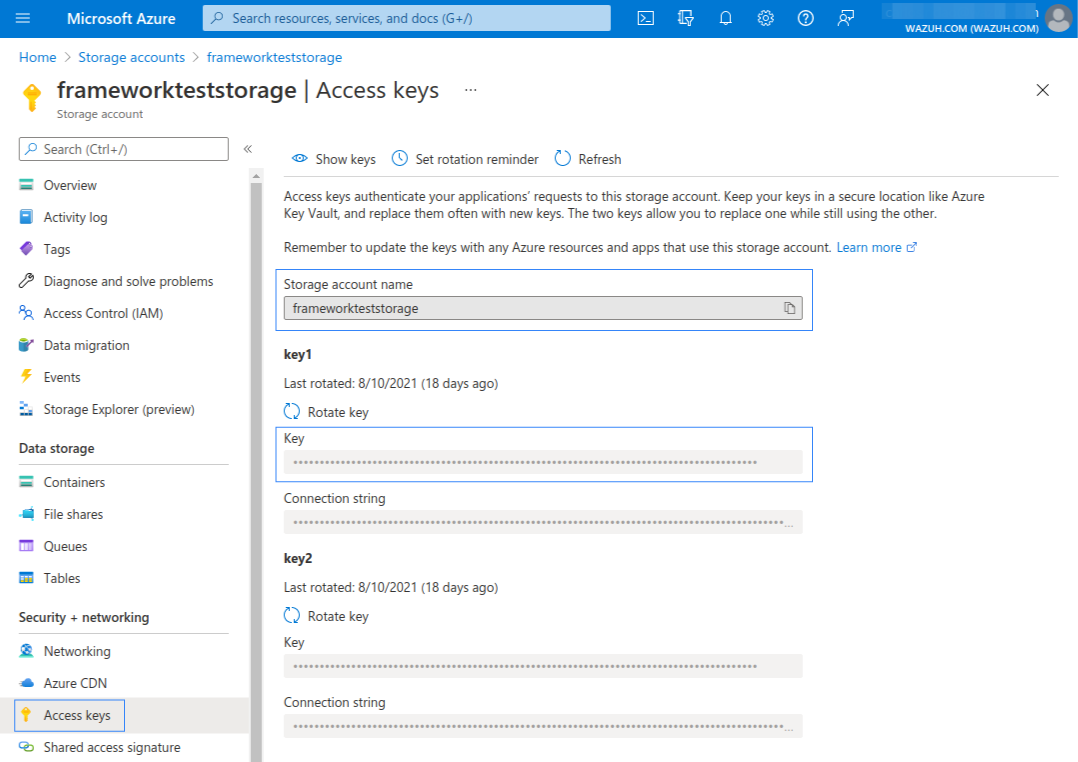Click the top search resources box
This screenshot has height=762, width=1078.
point(406,18)
